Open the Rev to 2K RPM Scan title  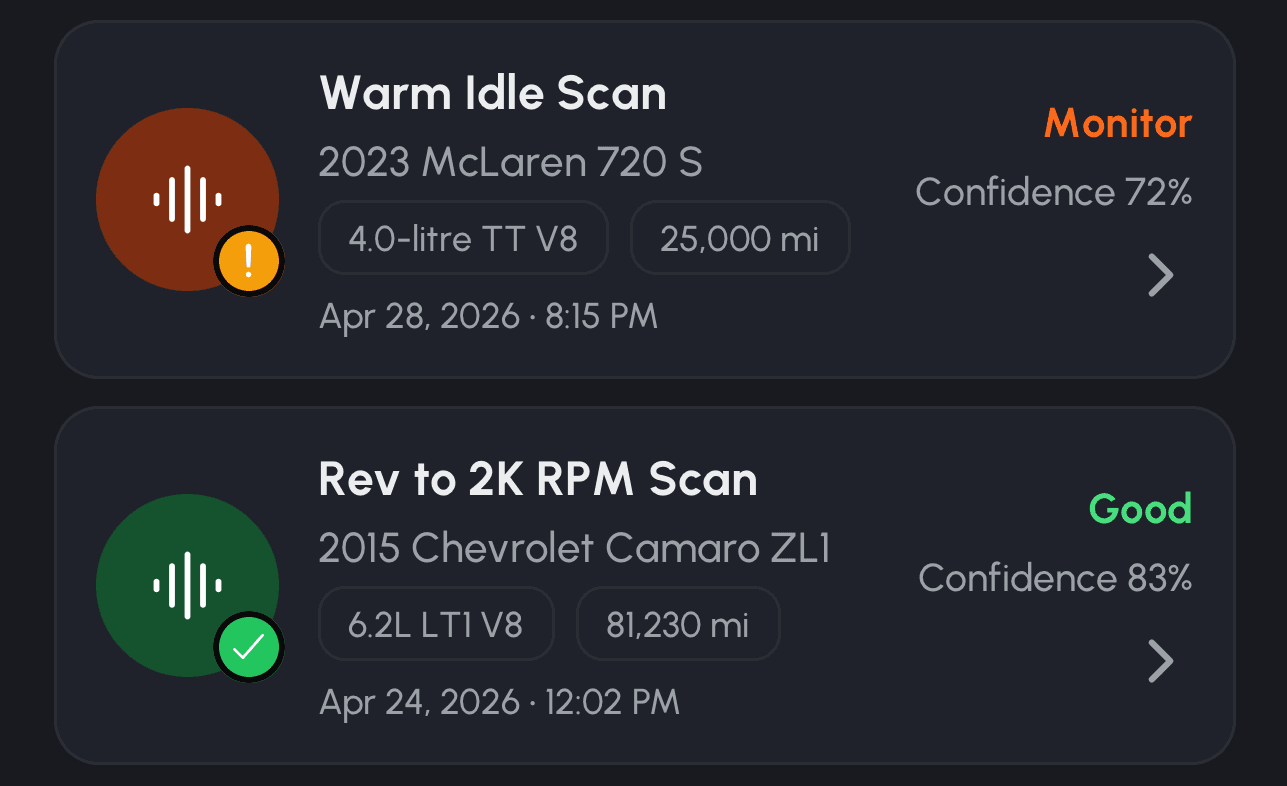click(x=538, y=480)
